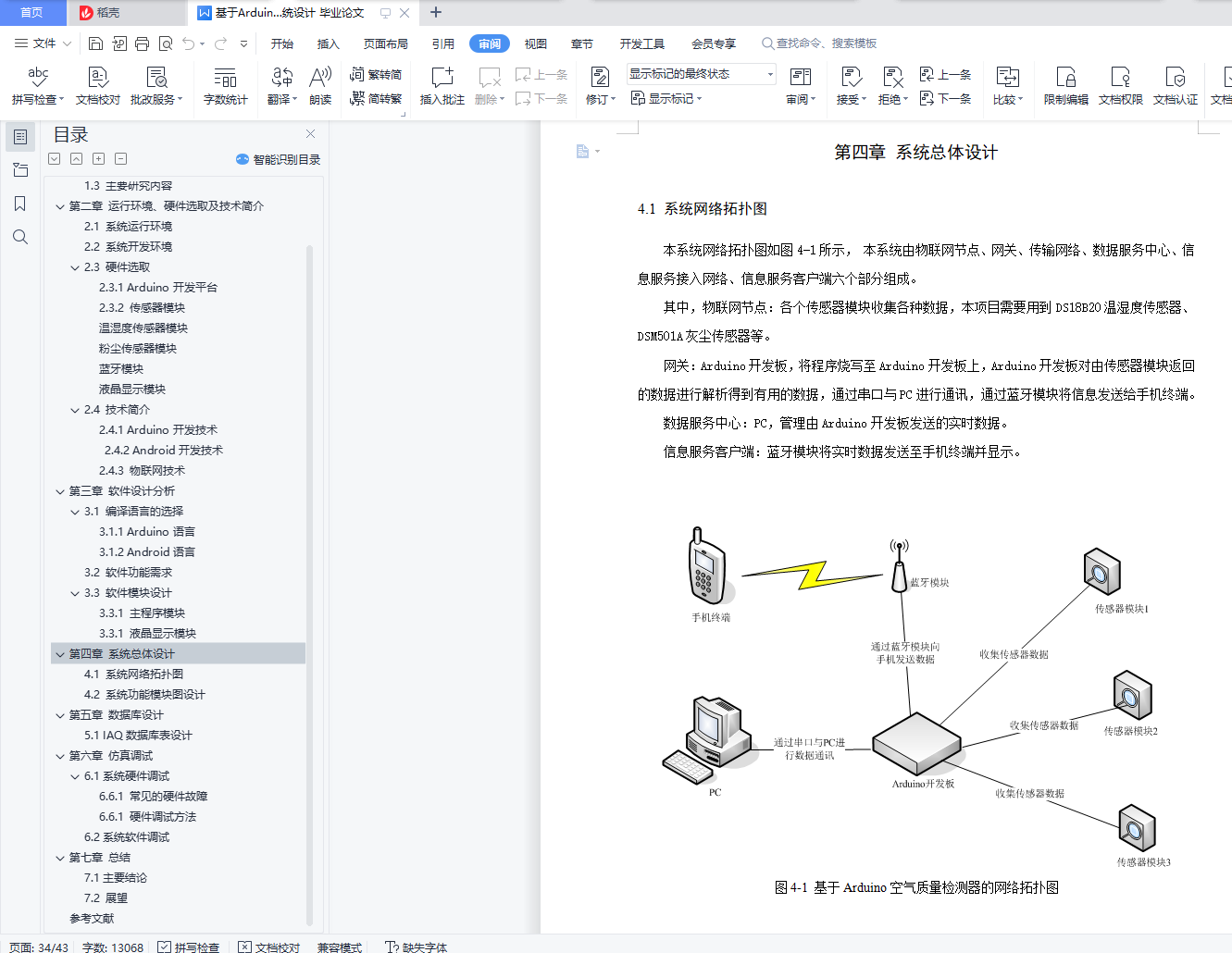Viewport: 1232px width, 953px height.
Task: Click 智能识别目录 smart outline recognition
Action: pos(279,159)
